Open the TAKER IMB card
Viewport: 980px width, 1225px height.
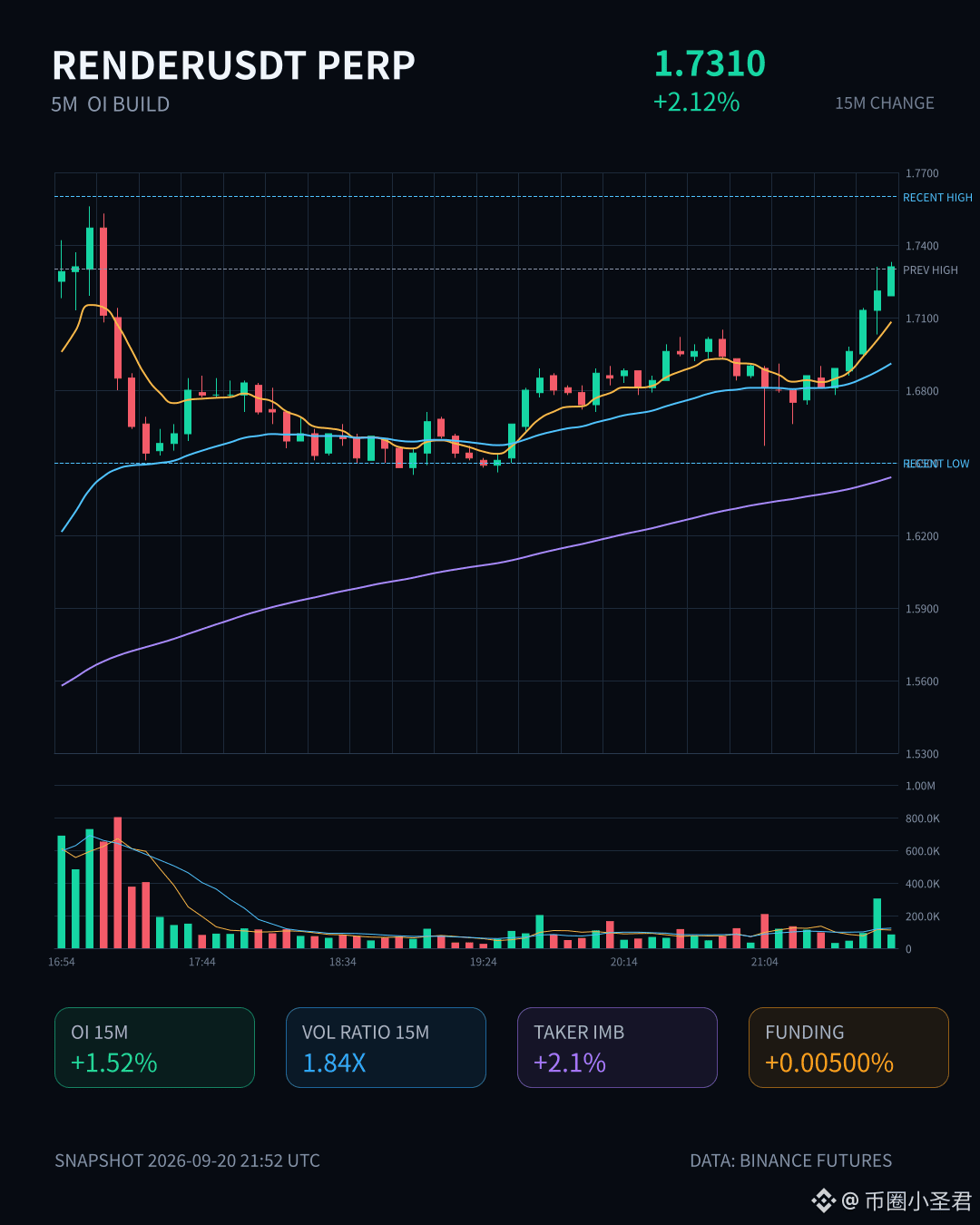(617, 1047)
